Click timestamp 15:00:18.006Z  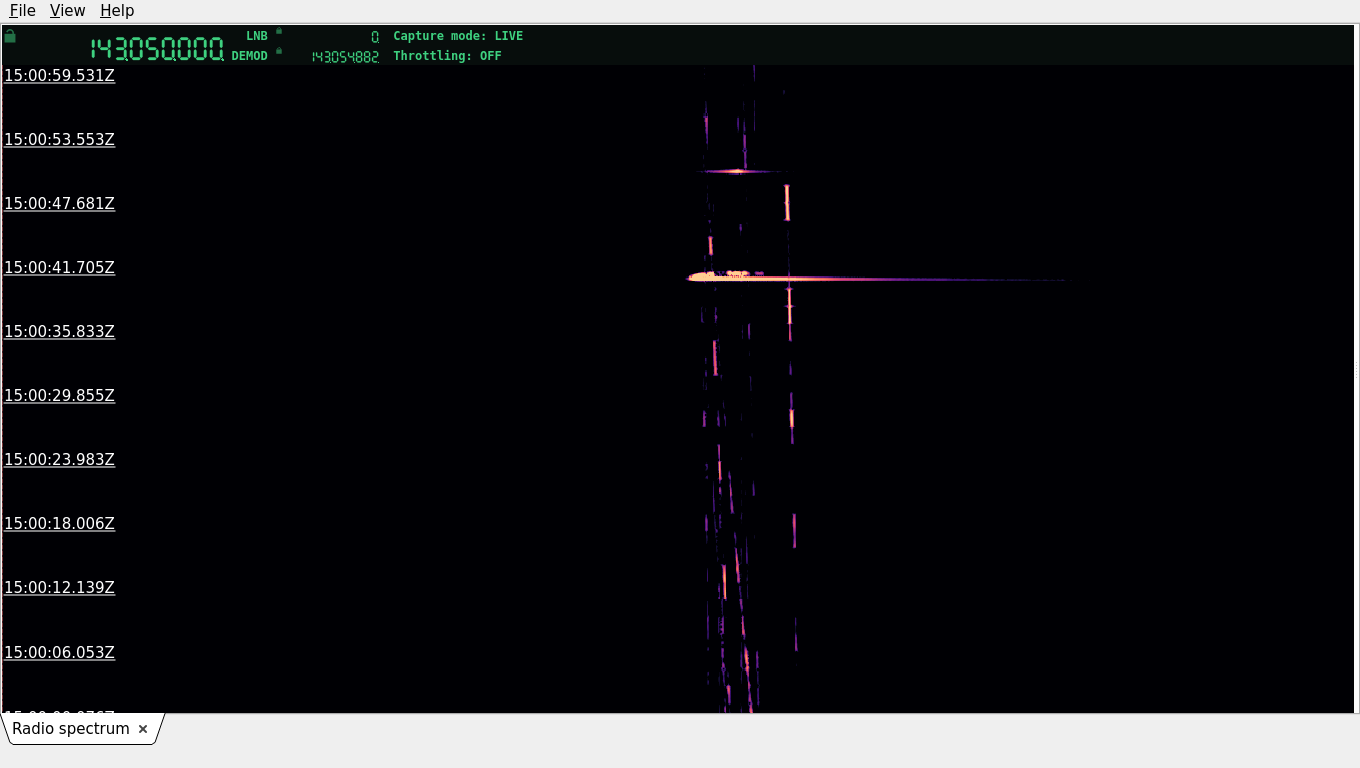[x=60, y=523]
